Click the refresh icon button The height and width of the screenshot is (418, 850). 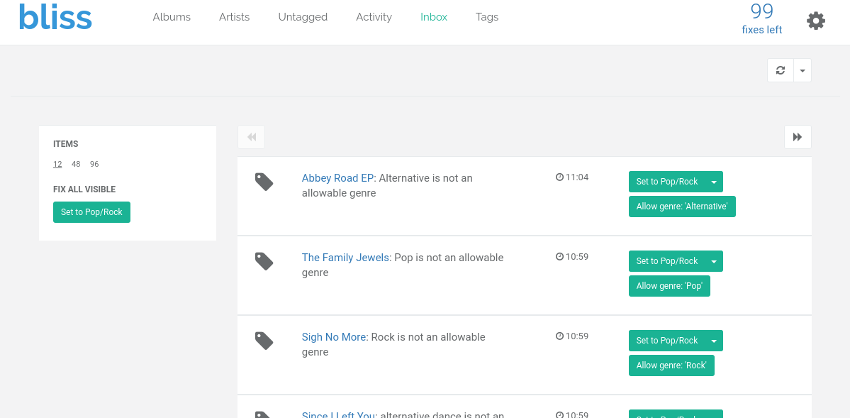tap(780, 70)
